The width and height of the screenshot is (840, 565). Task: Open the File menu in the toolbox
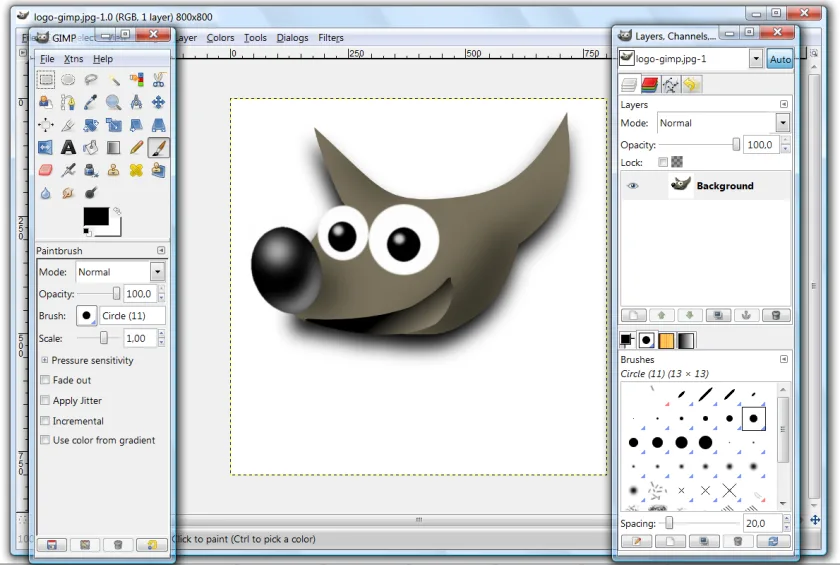47,59
